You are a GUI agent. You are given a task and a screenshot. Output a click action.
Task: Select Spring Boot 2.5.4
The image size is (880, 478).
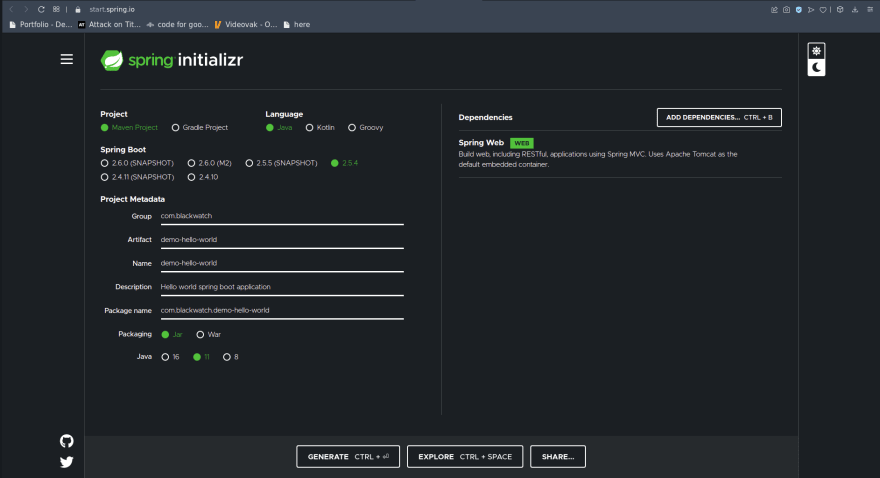(344, 163)
